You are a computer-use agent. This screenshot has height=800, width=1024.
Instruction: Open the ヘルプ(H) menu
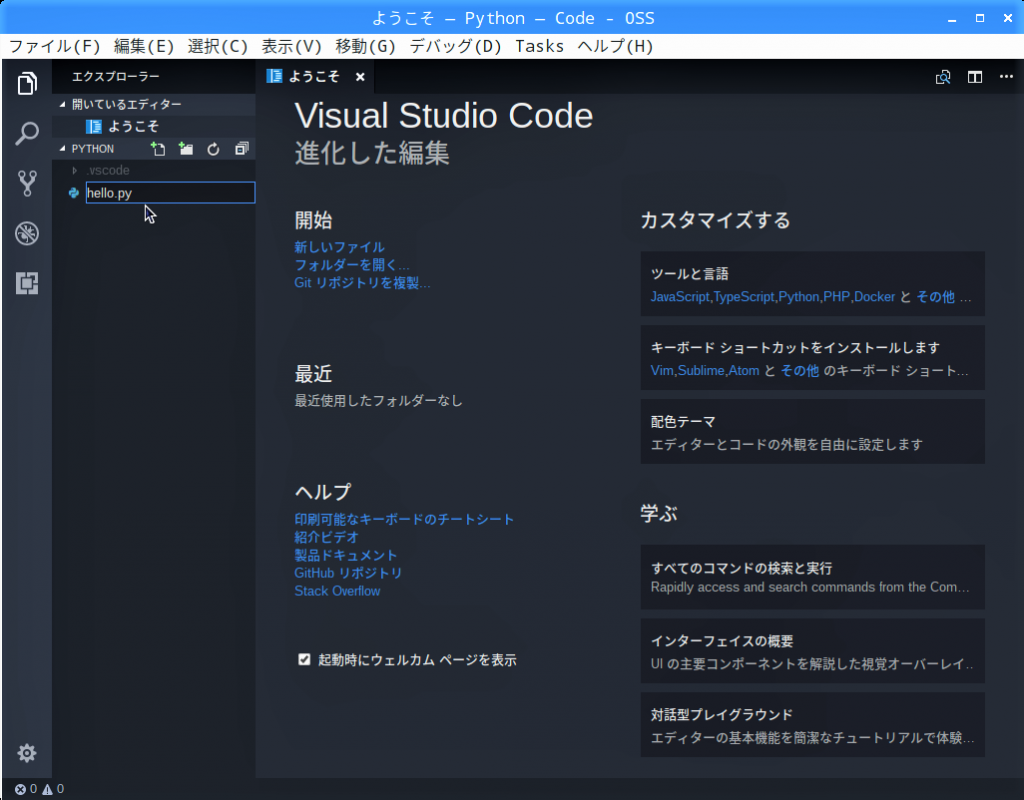point(615,46)
